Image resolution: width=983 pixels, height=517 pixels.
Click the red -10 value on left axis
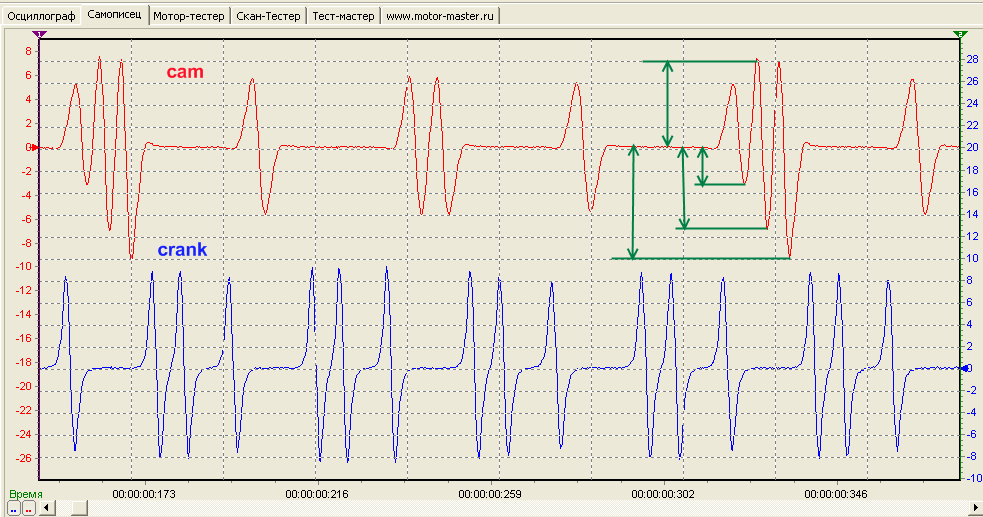point(23,266)
